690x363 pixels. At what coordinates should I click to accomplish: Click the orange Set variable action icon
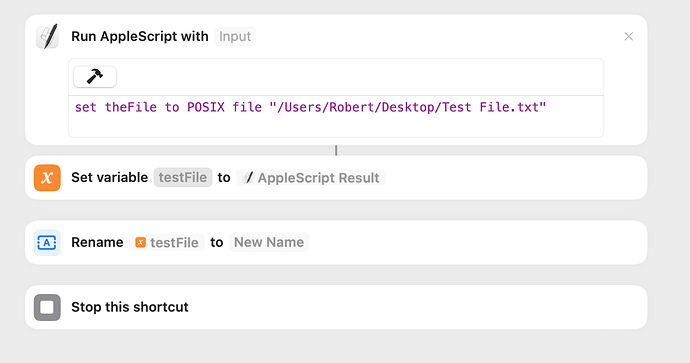point(47,178)
